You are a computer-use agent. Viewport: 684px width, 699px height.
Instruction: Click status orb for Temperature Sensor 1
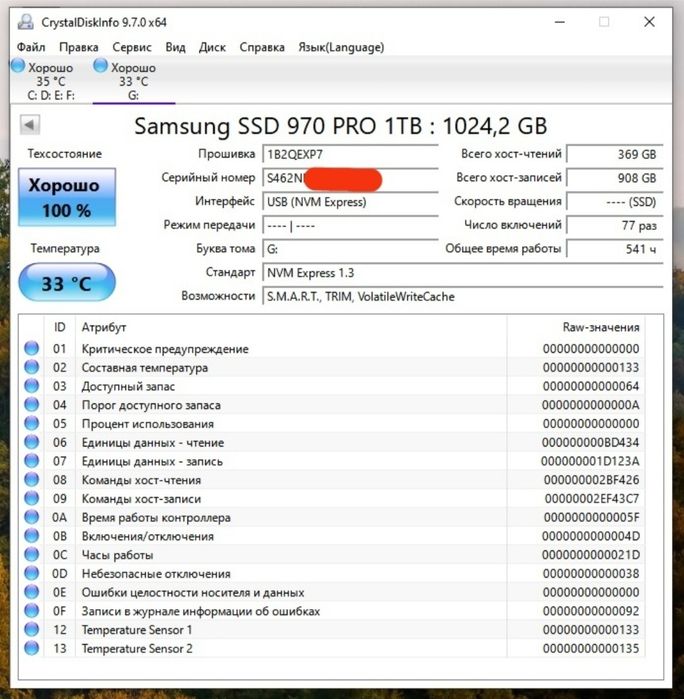(x=32, y=629)
